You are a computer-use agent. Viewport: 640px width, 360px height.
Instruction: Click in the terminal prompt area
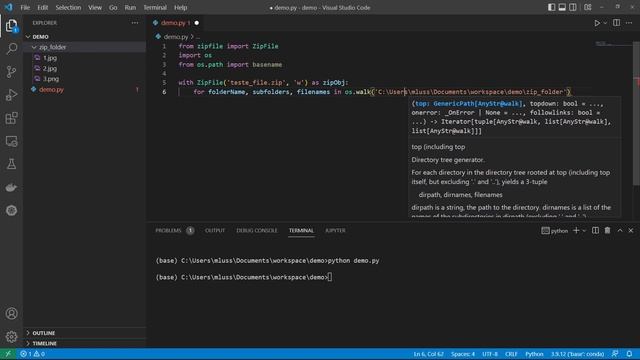coord(330,277)
